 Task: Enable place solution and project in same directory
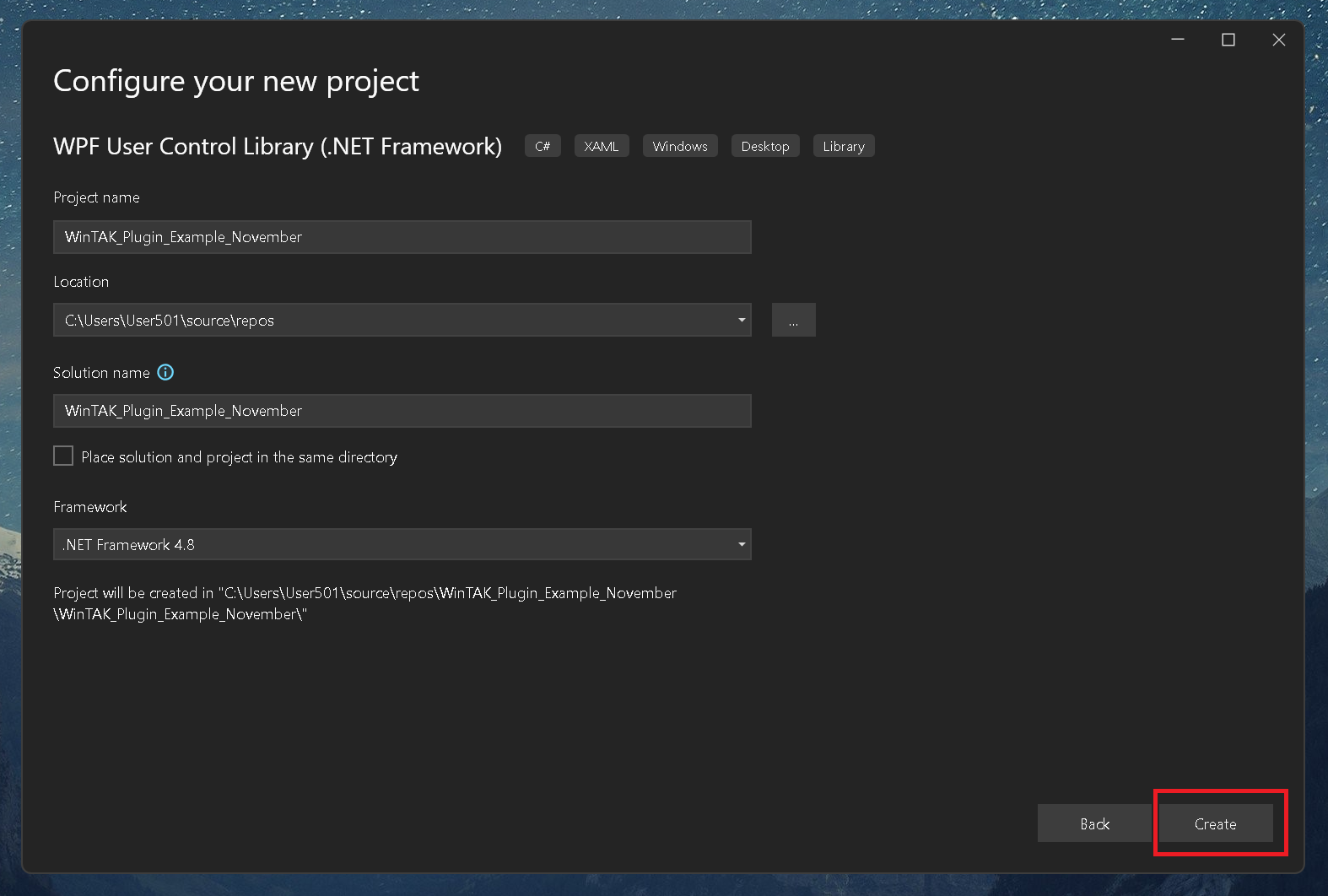tap(63, 456)
